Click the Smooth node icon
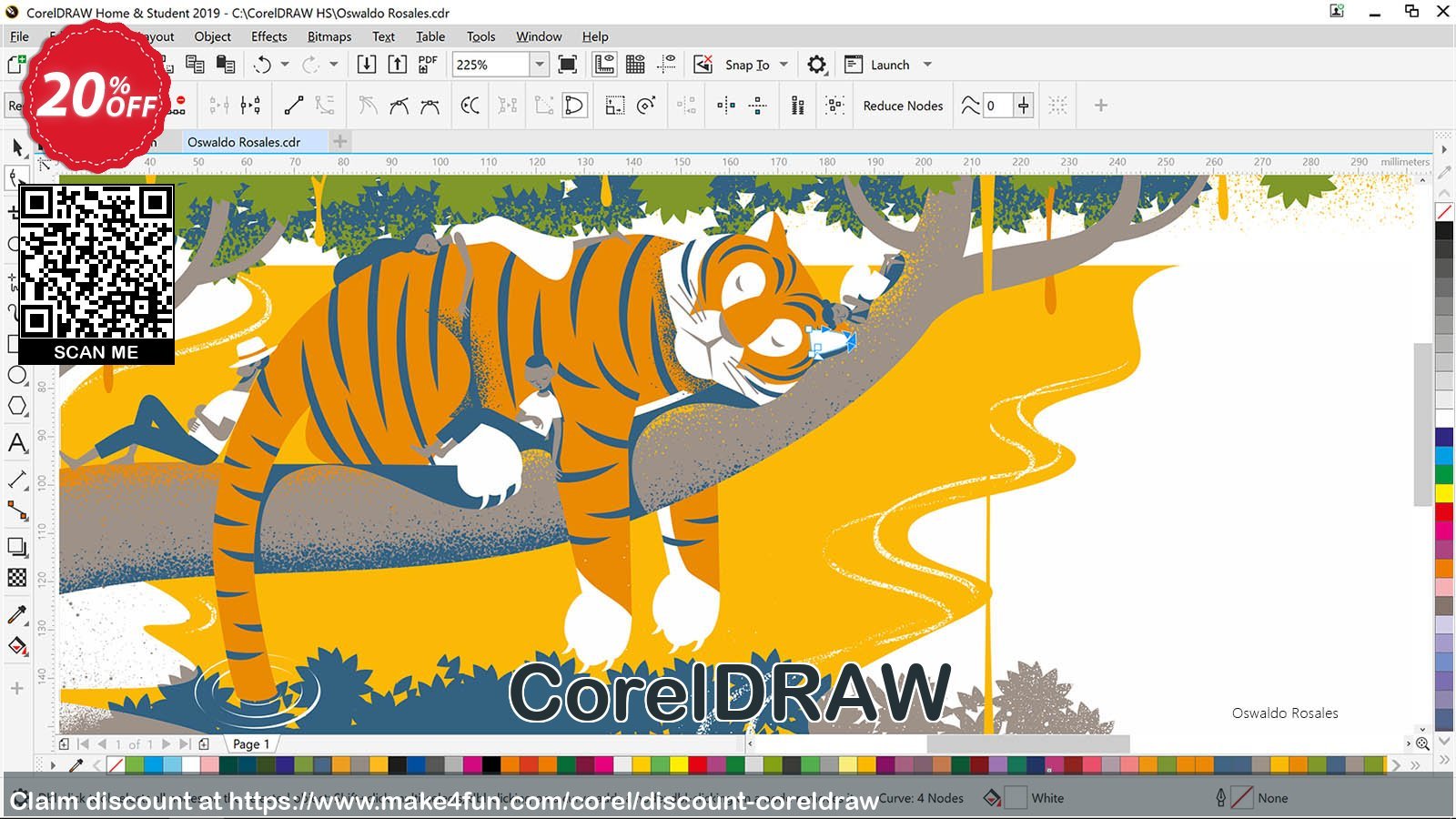The height and width of the screenshot is (819, 1456). click(x=399, y=106)
